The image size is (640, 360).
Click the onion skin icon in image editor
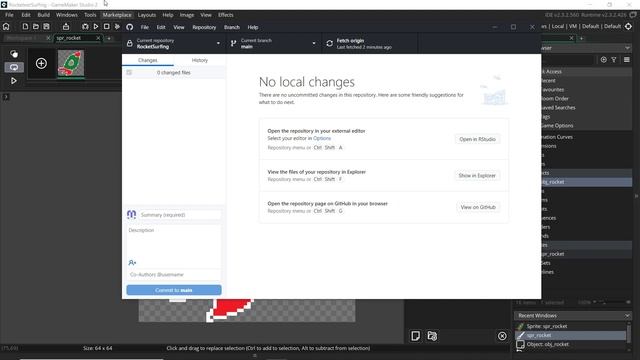tap(14, 54)
